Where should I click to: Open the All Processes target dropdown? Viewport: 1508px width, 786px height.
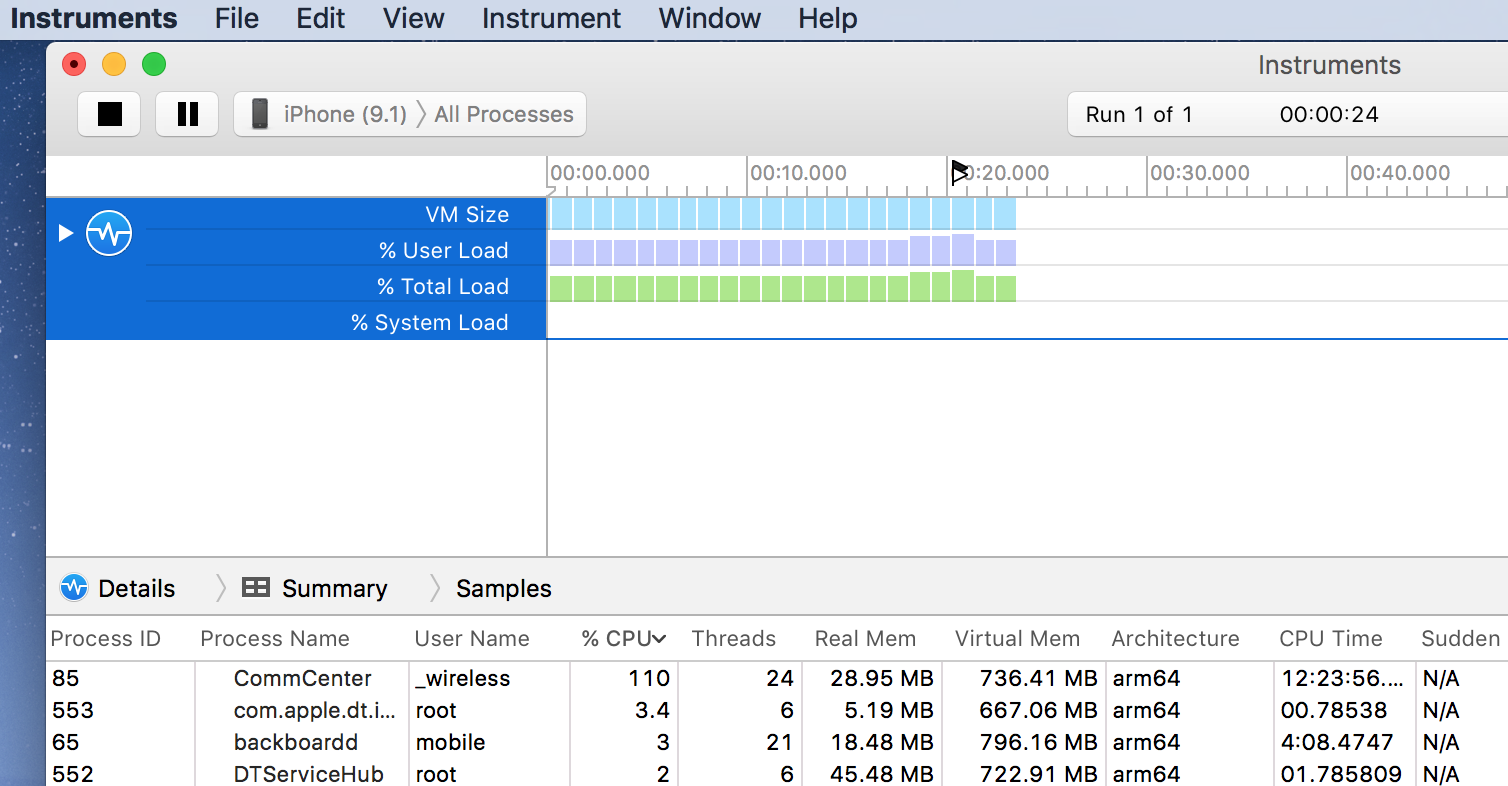coord(504,114)
